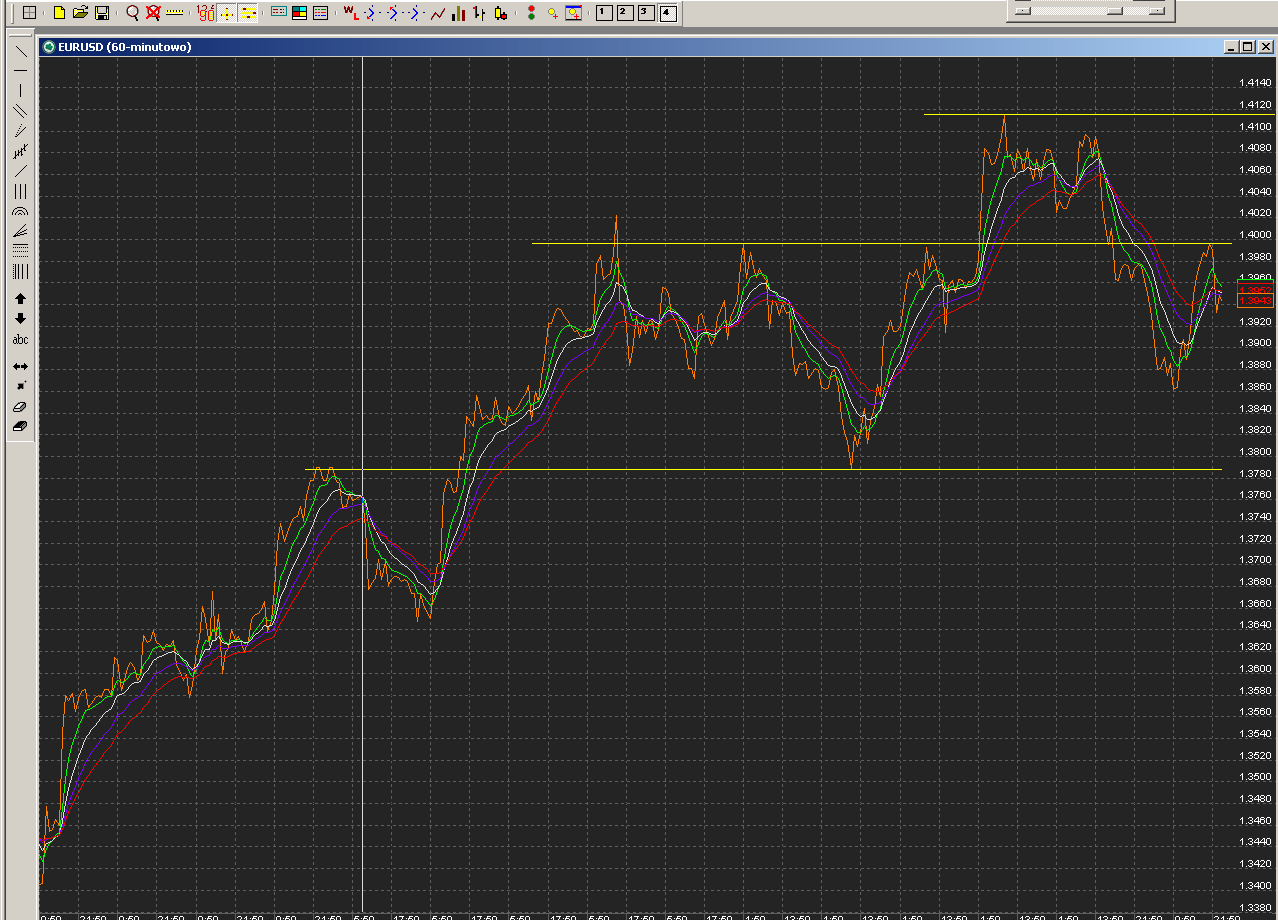Select workspace button 3
The width and height of the screenshot is (1278, 920).
pyautogui.click(x=646, y=12)
